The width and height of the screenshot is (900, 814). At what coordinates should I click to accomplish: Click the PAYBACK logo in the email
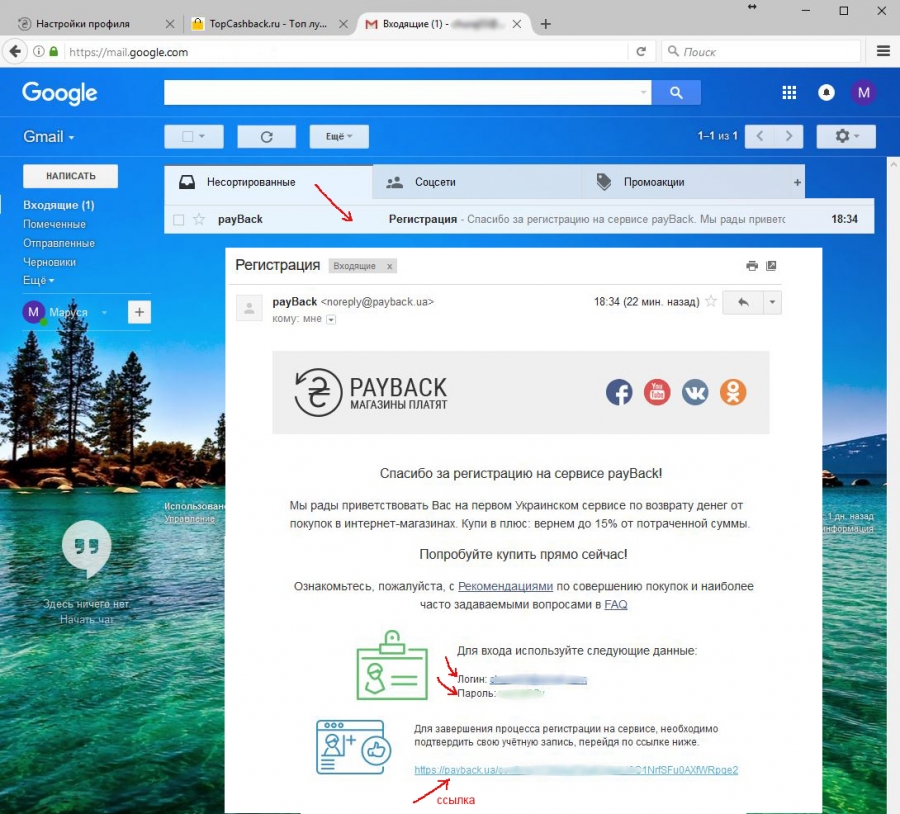pos(370,393)
